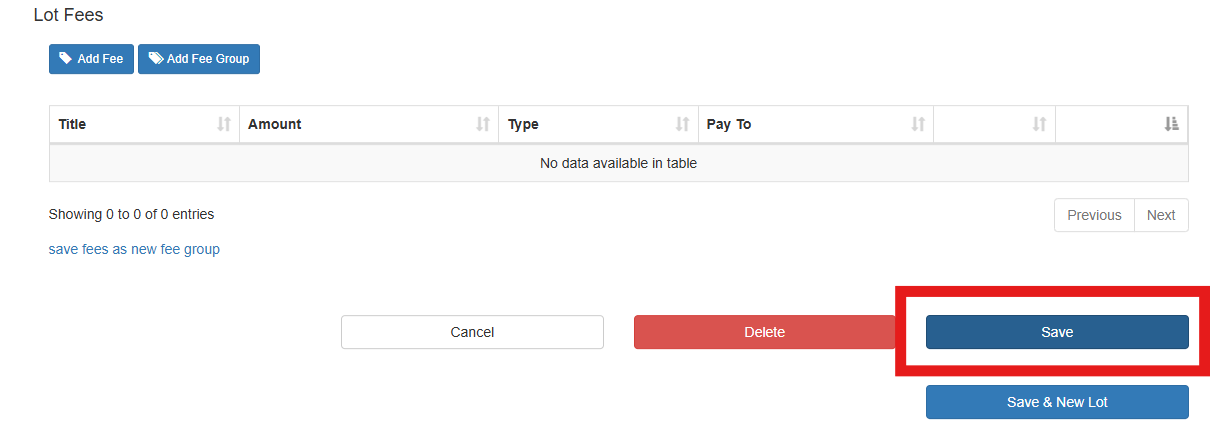Click the tag icon on Add Fee
Image resolution: width=1210 pixels, height=425 pixels.
point(66,59)
